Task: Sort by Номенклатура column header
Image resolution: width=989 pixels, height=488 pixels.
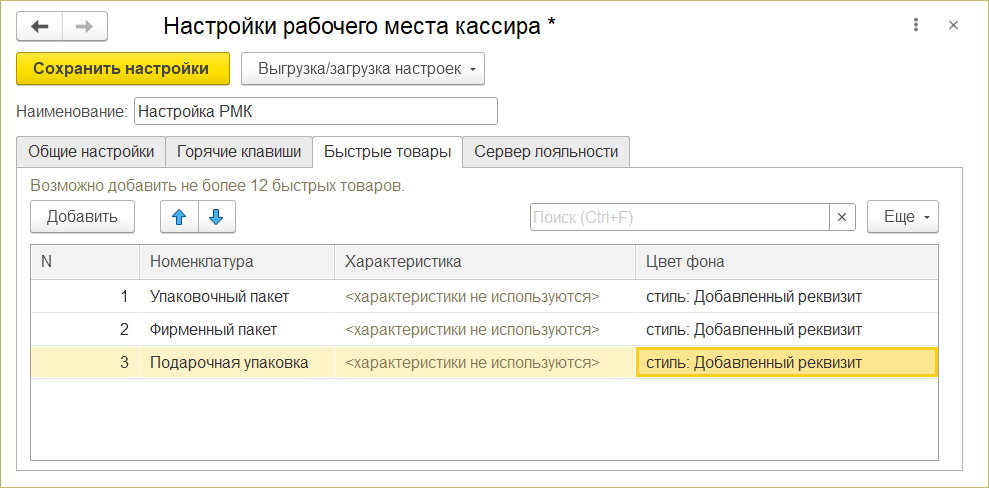Action: pos(237,262)
